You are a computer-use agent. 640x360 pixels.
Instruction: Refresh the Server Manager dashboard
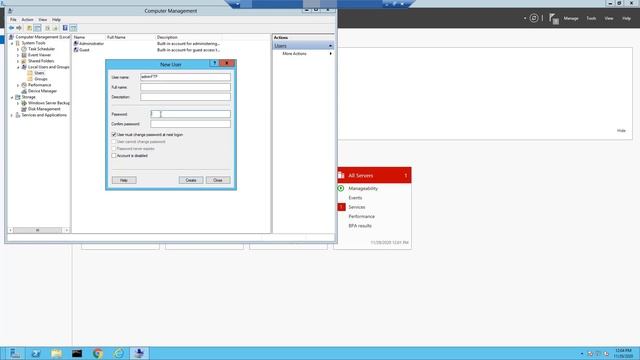(534, 18)
